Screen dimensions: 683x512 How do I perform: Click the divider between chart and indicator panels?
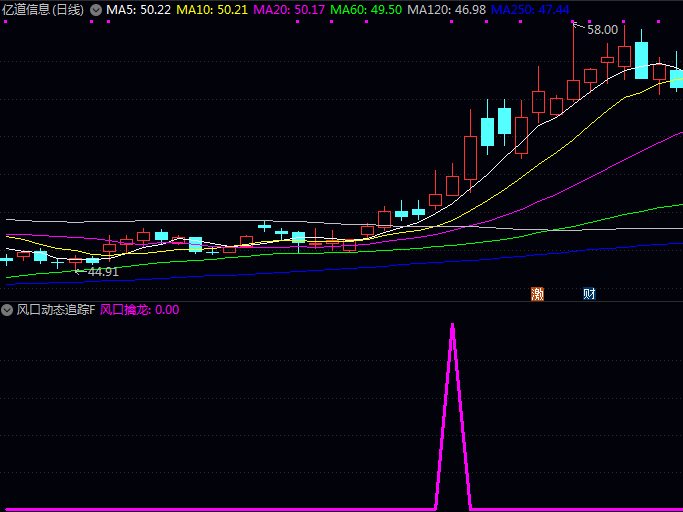(x=341, y=302)
